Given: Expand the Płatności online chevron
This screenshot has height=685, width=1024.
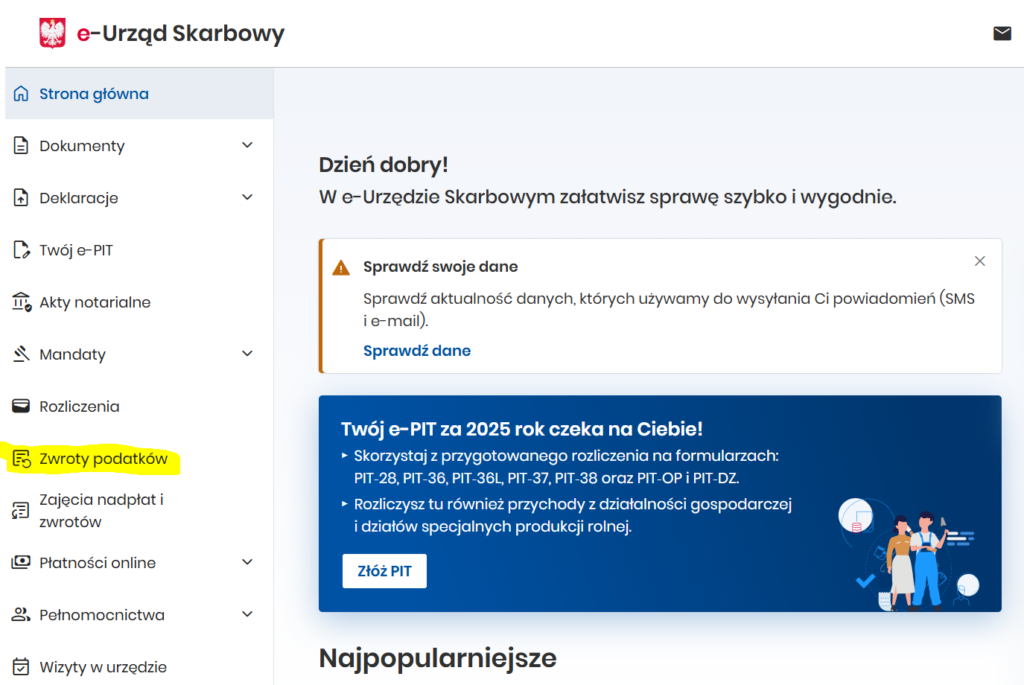Looking at the screenshot, I should coord(247,562).
